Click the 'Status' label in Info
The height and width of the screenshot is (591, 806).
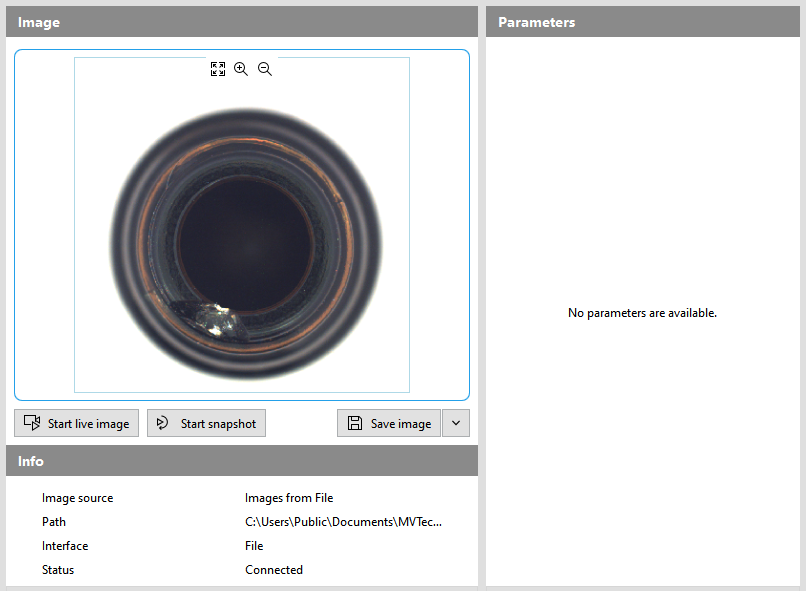click(58, 570)
